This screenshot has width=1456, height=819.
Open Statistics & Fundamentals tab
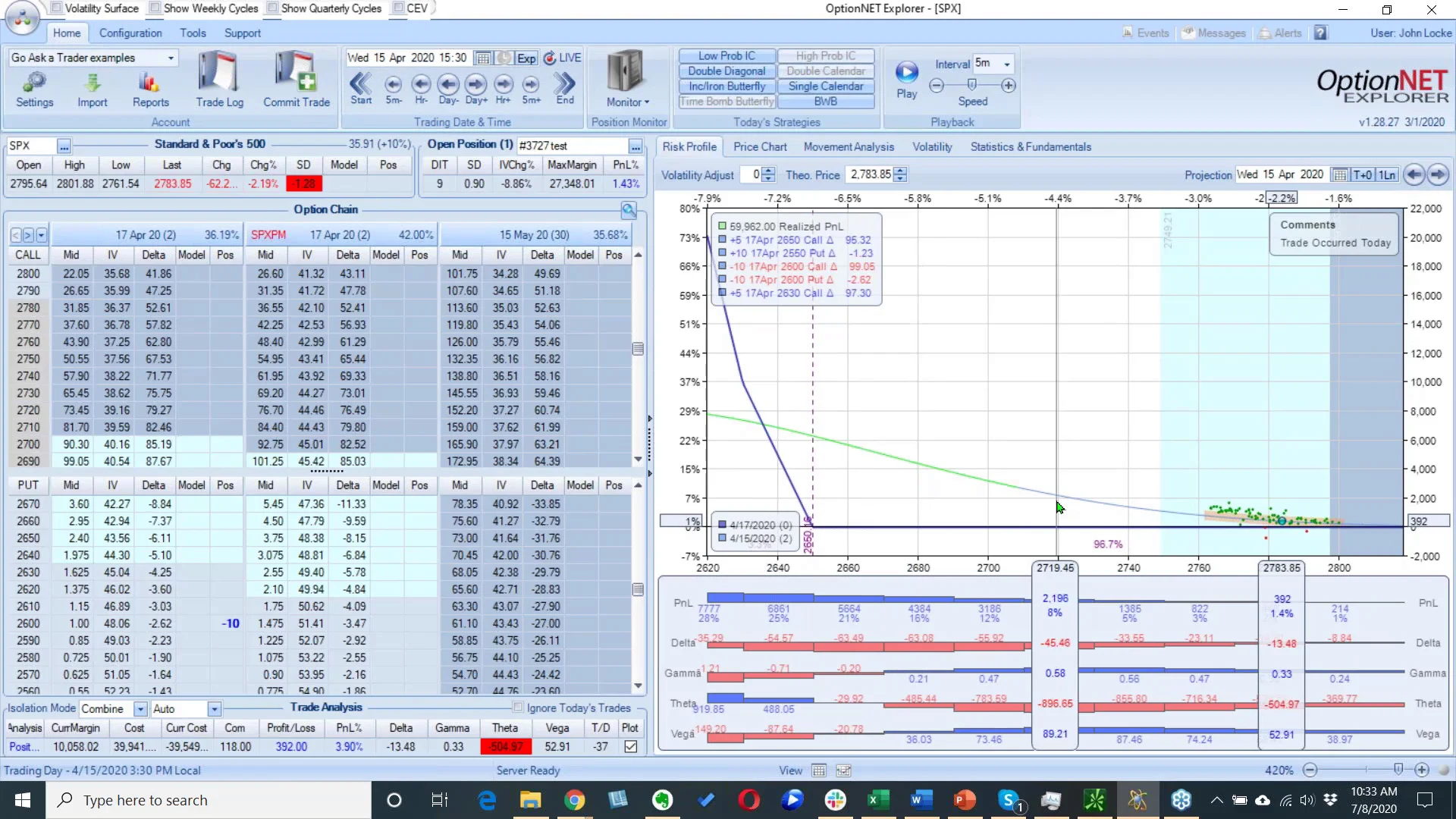(x=1031, y=147)
